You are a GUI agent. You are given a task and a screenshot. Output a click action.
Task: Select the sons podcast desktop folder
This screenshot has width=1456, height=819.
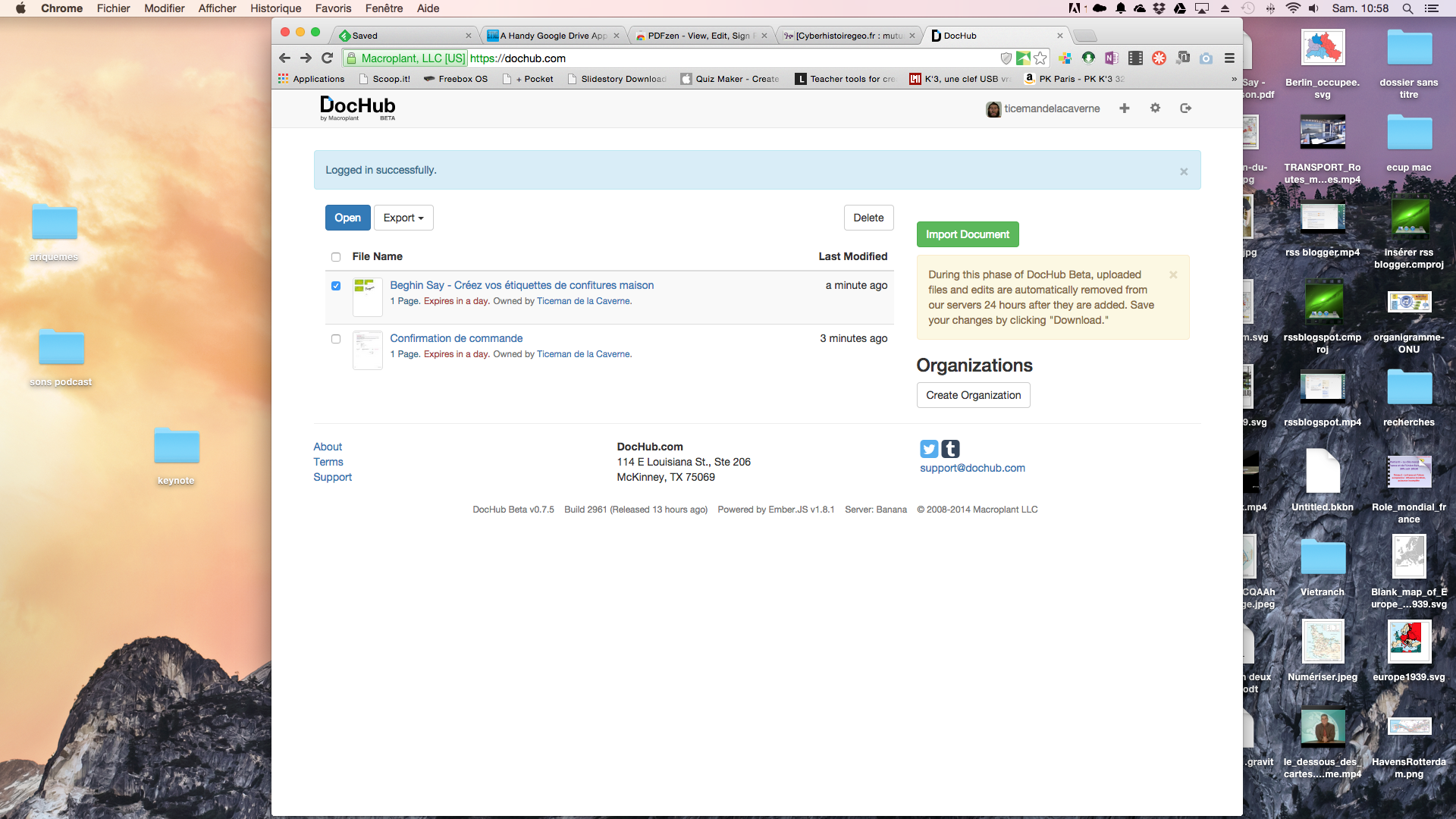[61, 358]
